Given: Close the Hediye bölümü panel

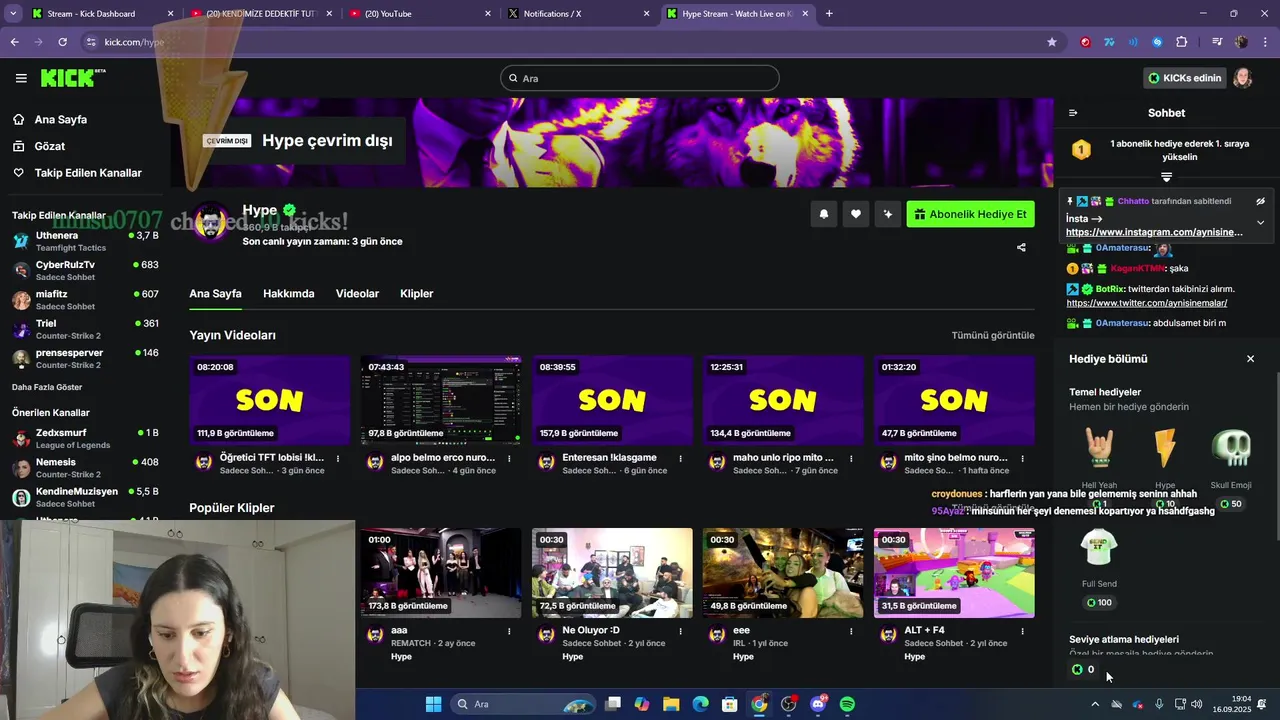Looking at the screenshot, I should pos(1250,359).
